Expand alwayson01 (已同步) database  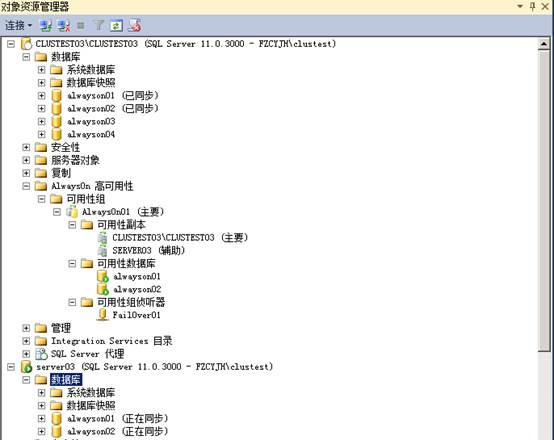(x=41, y=95)
